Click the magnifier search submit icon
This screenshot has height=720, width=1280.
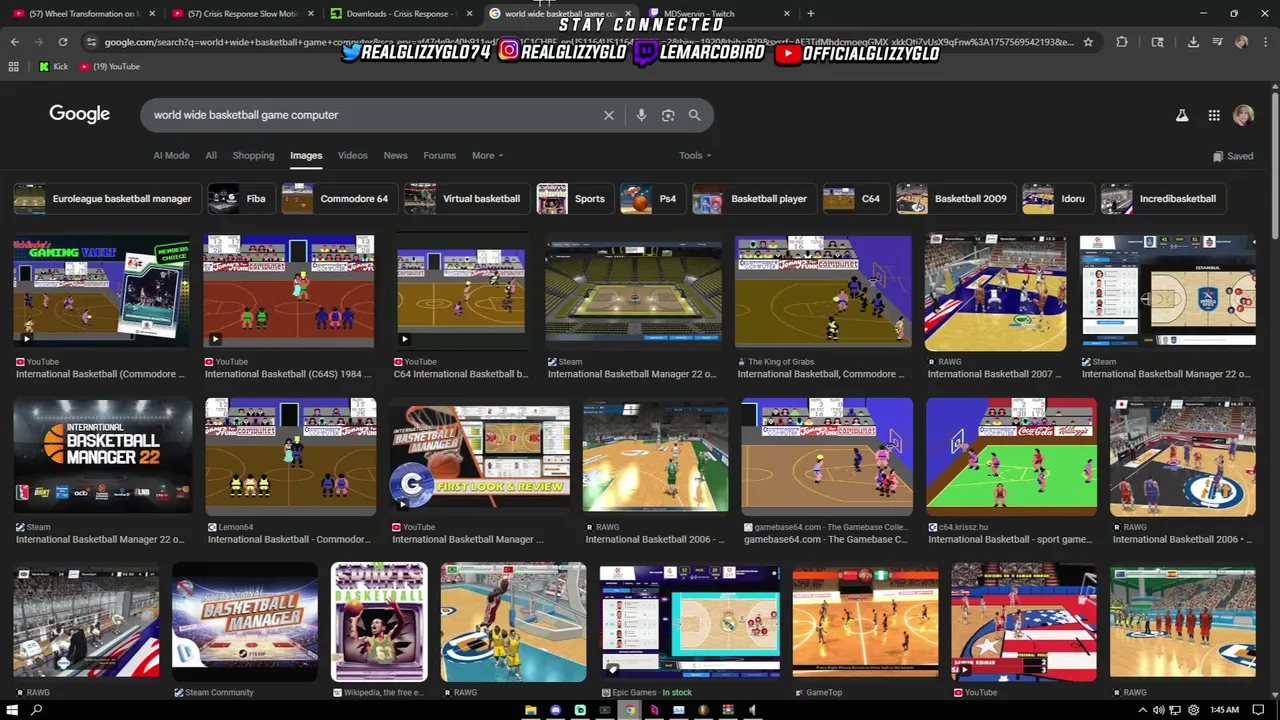point(694,115)
